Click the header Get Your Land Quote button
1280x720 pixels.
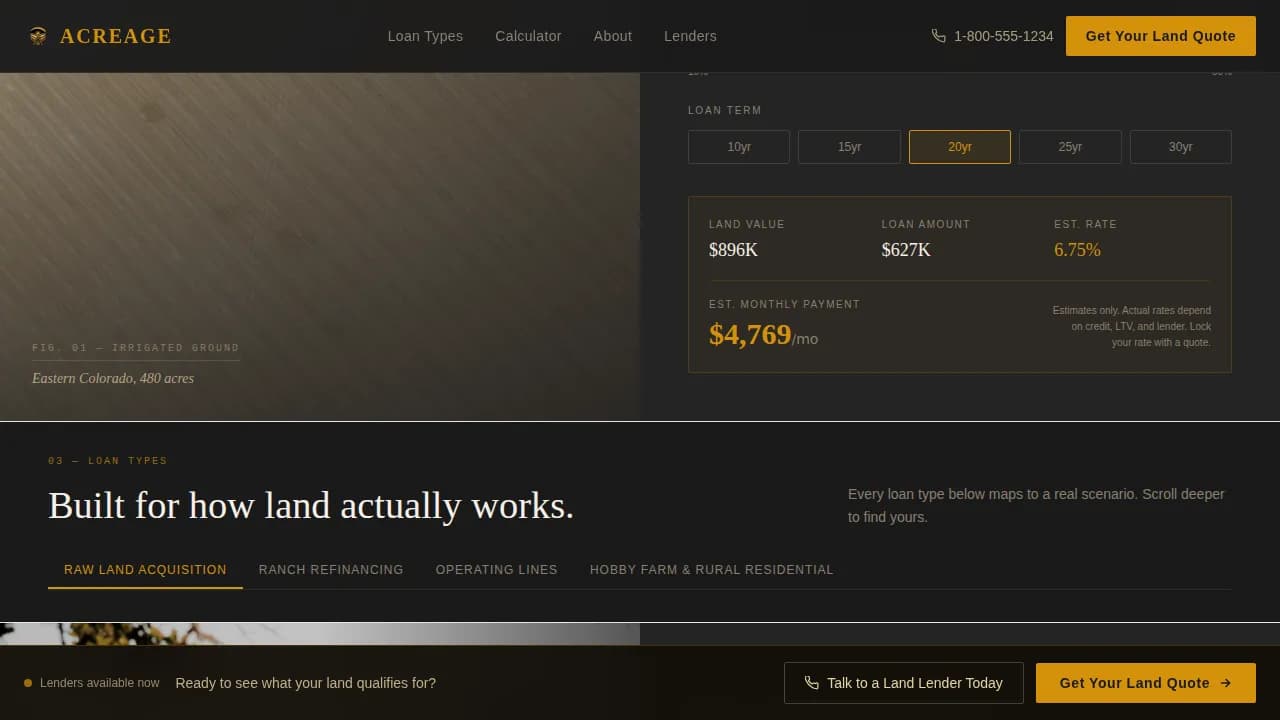pyautogui.click(x=1161, y=36)
